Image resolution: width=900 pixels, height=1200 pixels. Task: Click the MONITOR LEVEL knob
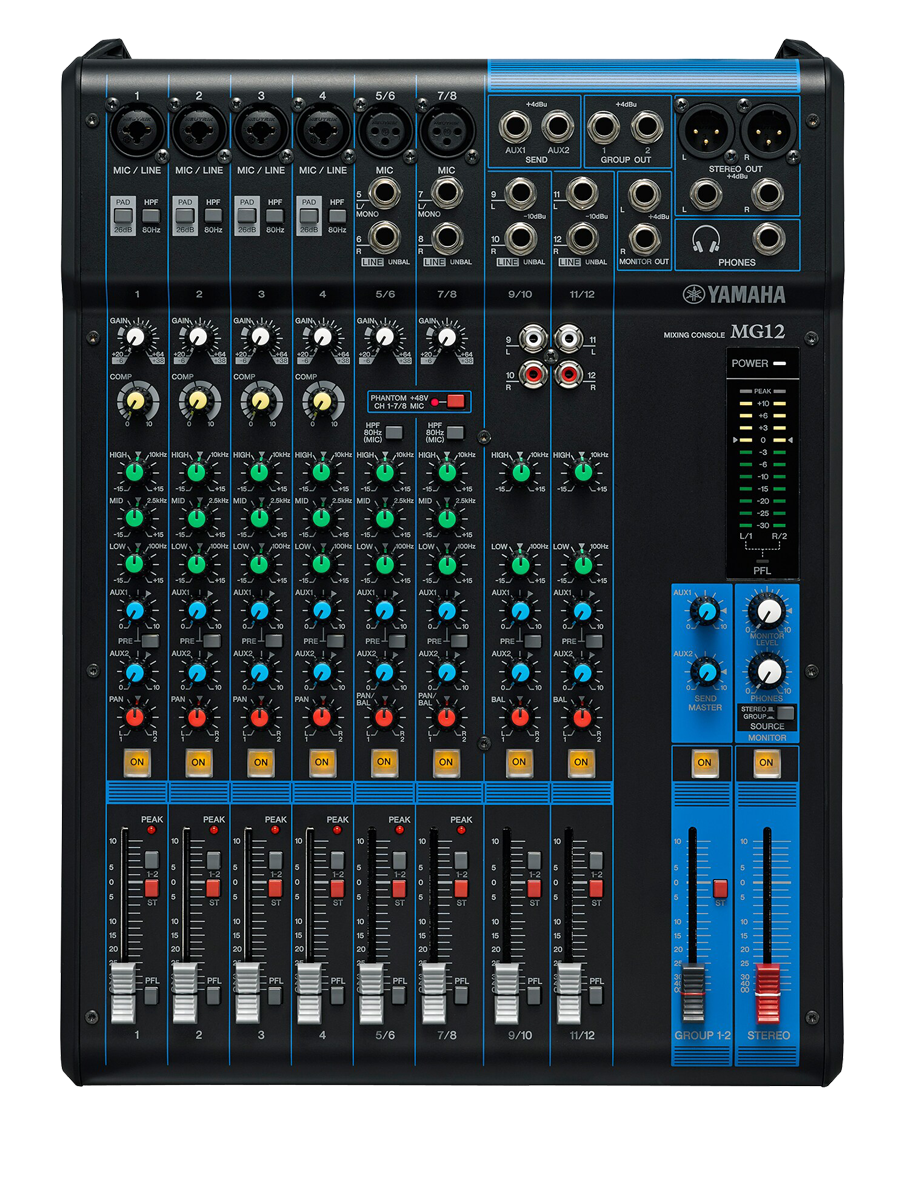(x=767, y=611)
